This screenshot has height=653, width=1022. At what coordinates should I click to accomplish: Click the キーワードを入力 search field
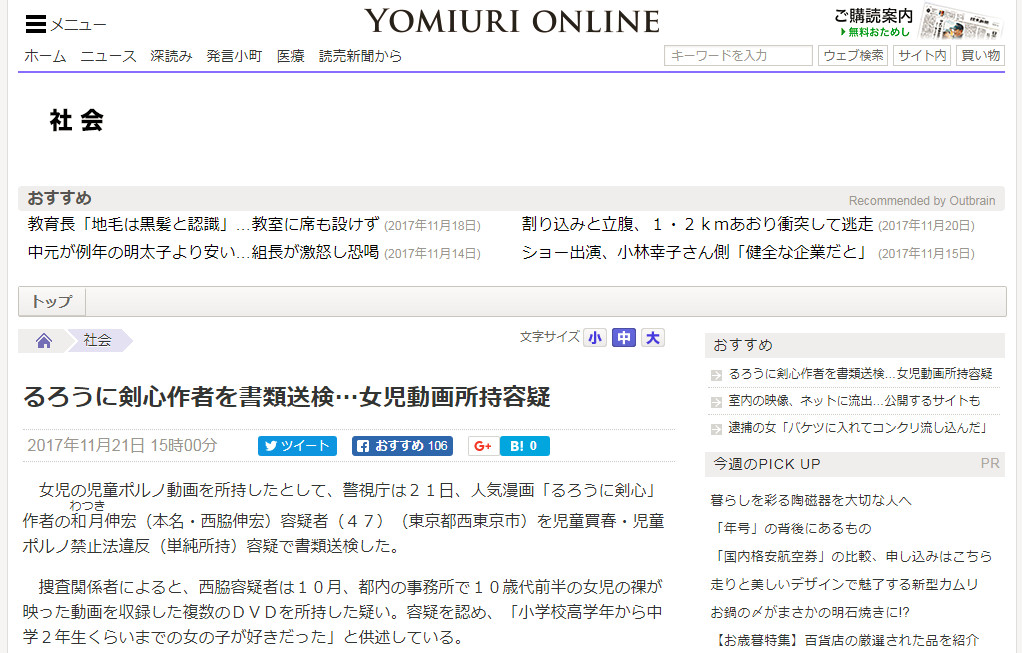738,55
